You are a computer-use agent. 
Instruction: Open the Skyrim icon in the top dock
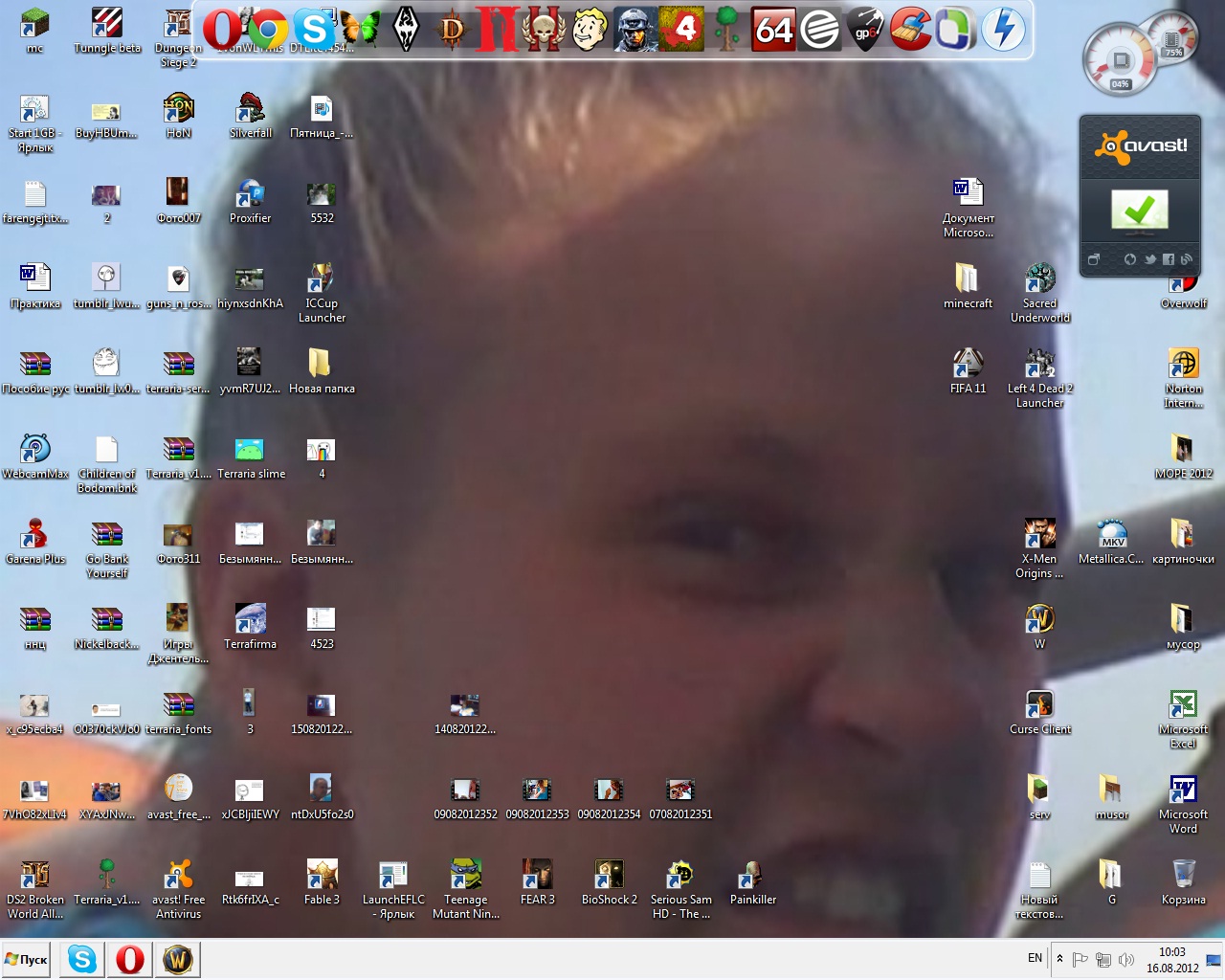(x=406, y=30)
